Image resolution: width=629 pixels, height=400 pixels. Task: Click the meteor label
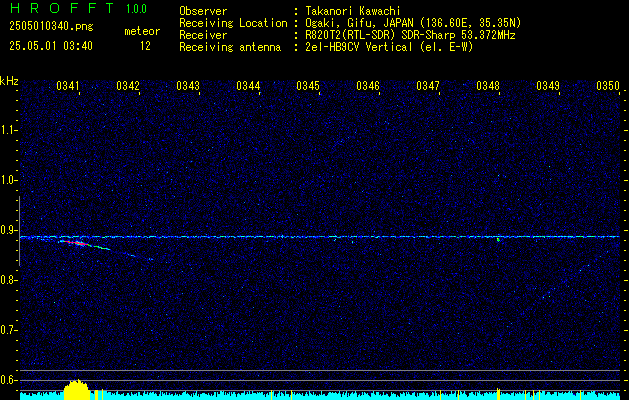pyautogui.click(x=142, y=31)
